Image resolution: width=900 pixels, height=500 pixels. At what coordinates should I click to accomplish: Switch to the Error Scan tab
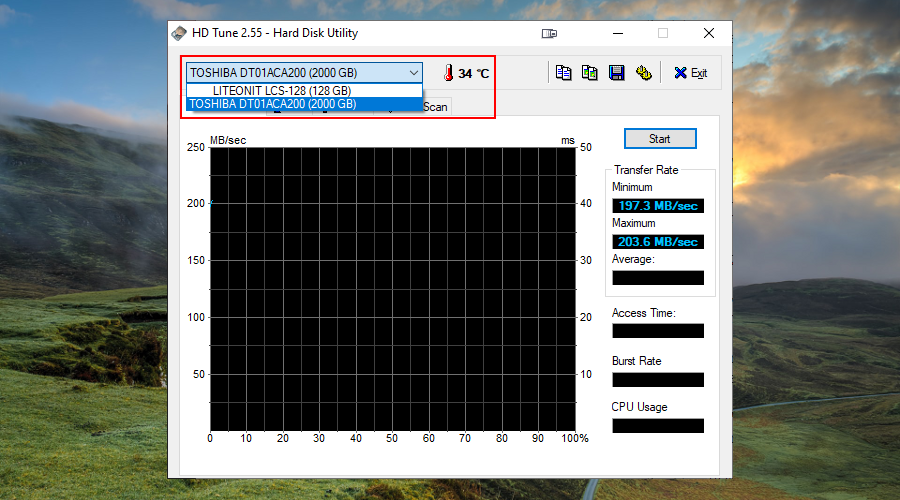click(x=436, y=107)
